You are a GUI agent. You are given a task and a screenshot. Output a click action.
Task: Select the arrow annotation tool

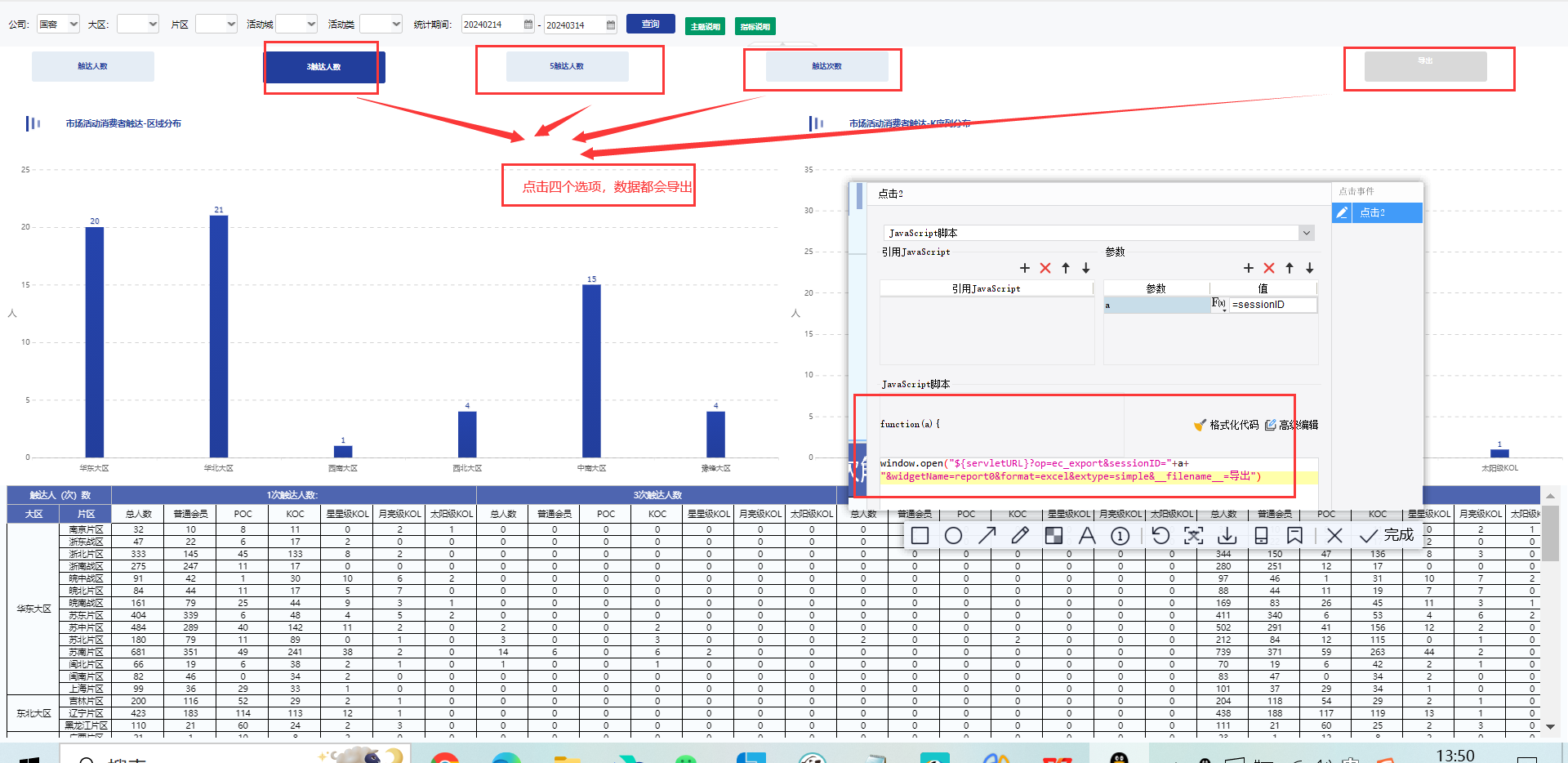pos(987,536)
